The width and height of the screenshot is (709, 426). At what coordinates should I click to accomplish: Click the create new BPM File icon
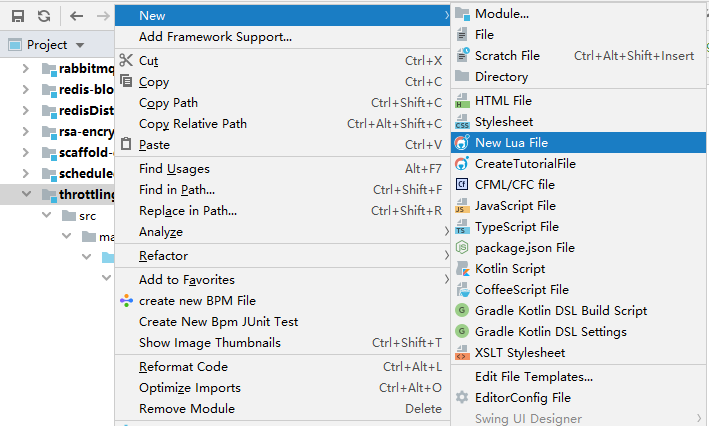(x=126, y=300)
